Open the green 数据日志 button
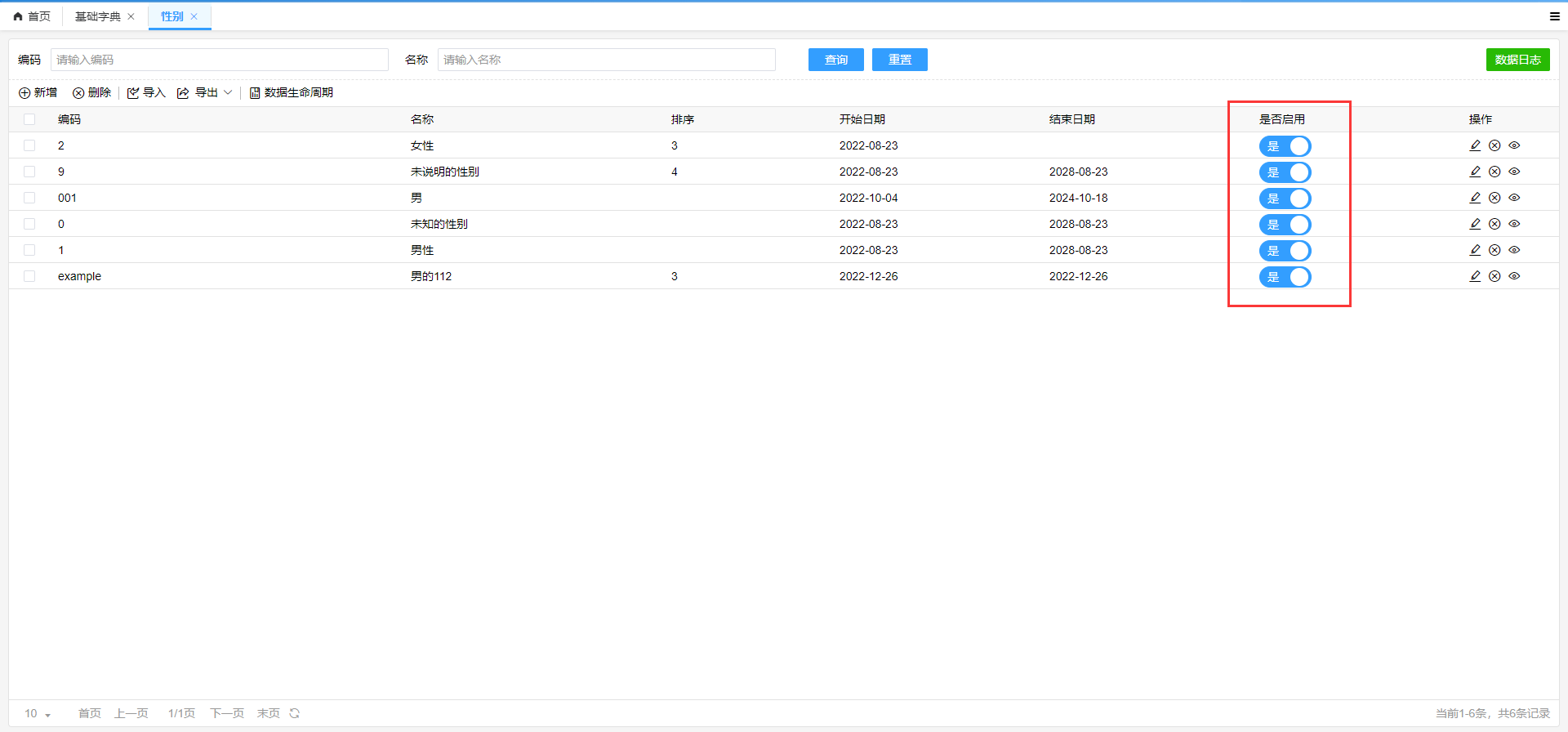The height and width of the screenshot is (732, 1568). pos(1517,60)
